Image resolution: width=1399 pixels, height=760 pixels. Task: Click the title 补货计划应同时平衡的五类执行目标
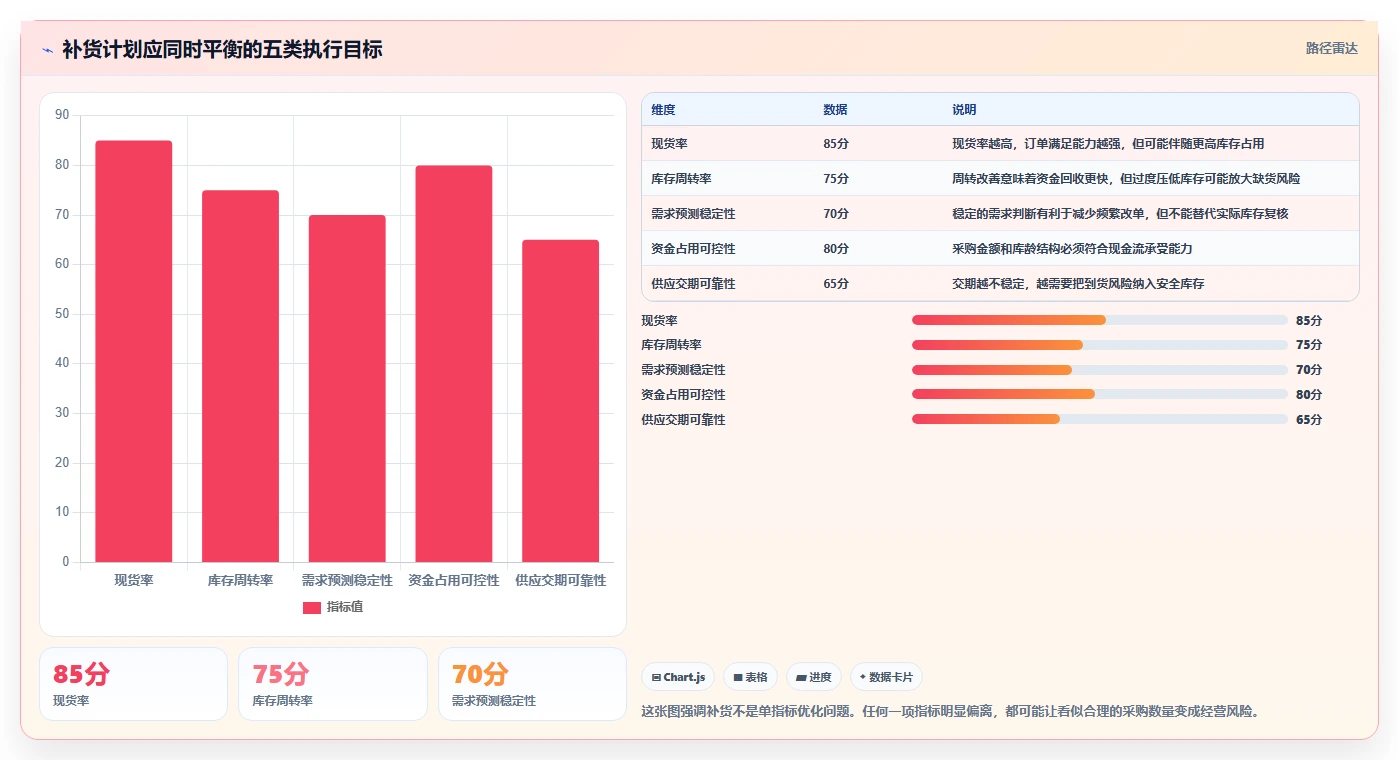coord(222,50)
